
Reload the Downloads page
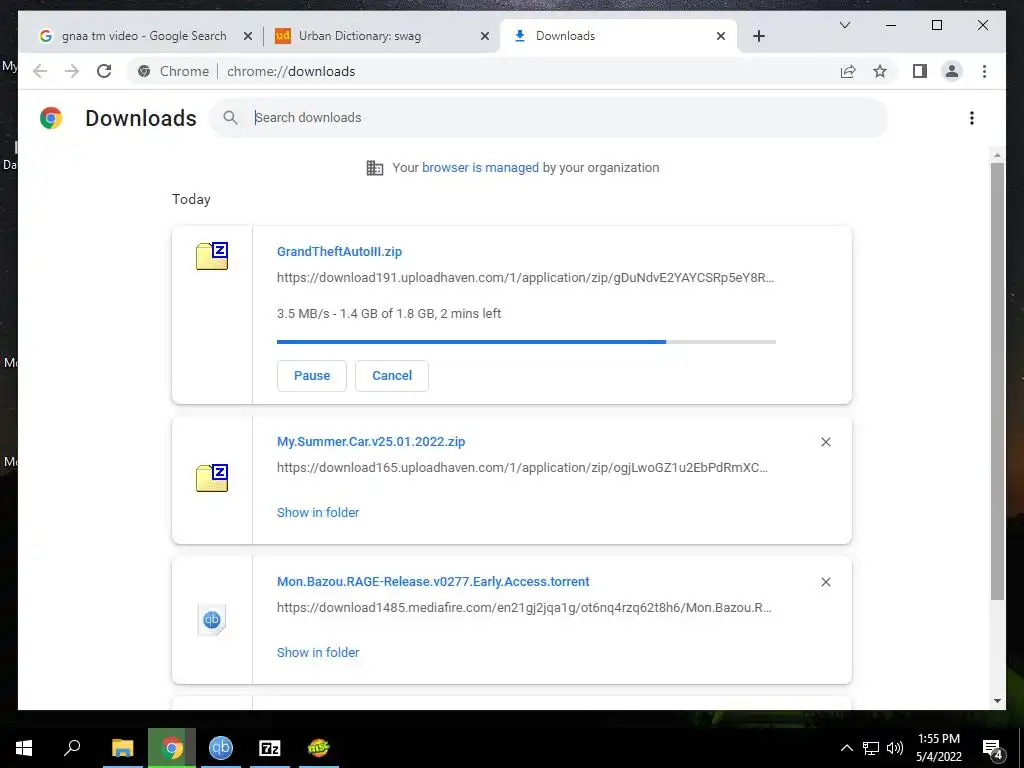point(104,71)
